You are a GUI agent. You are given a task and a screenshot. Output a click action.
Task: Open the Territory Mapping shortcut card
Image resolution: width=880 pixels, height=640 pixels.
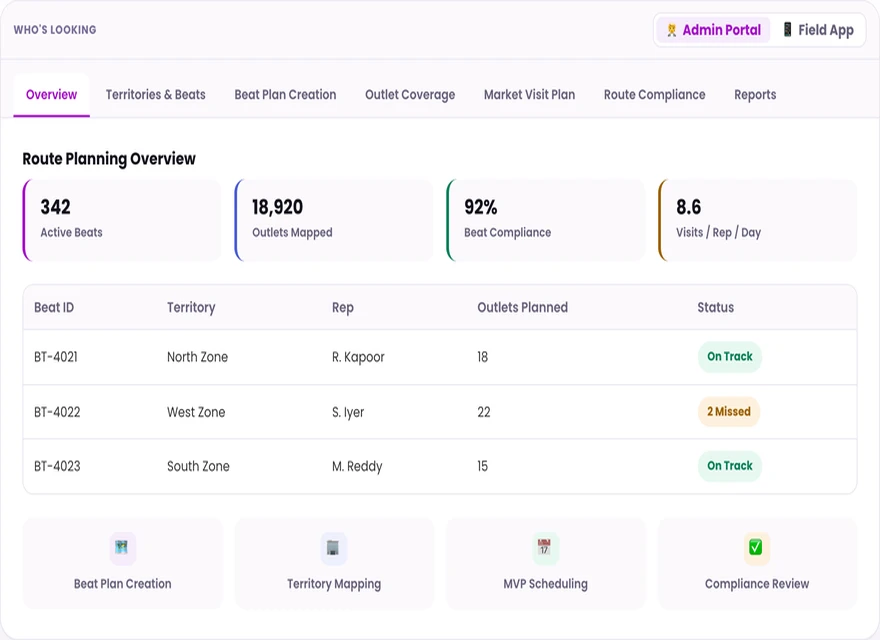point(334,564)
